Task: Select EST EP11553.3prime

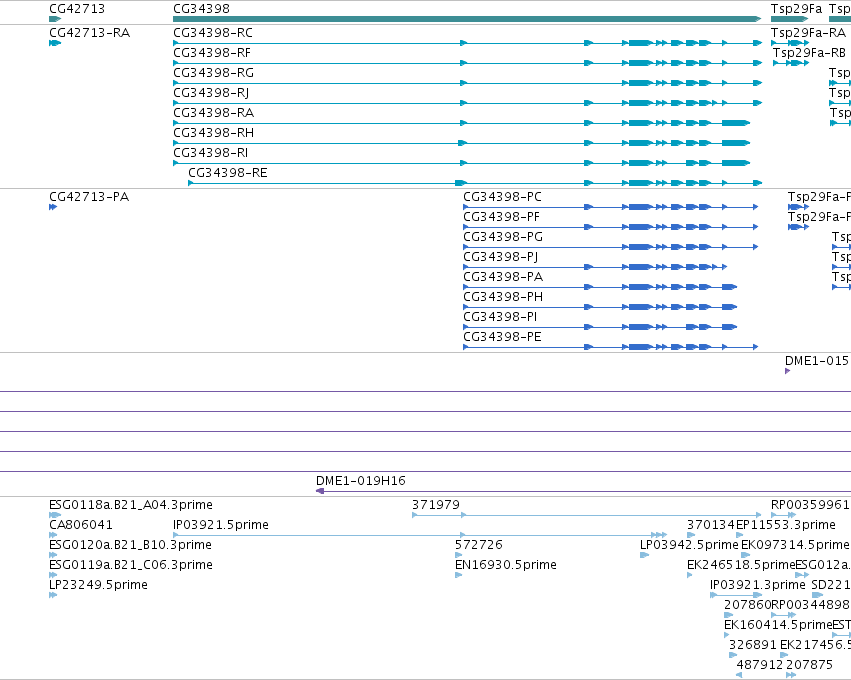Action: (x=785, y=525)
